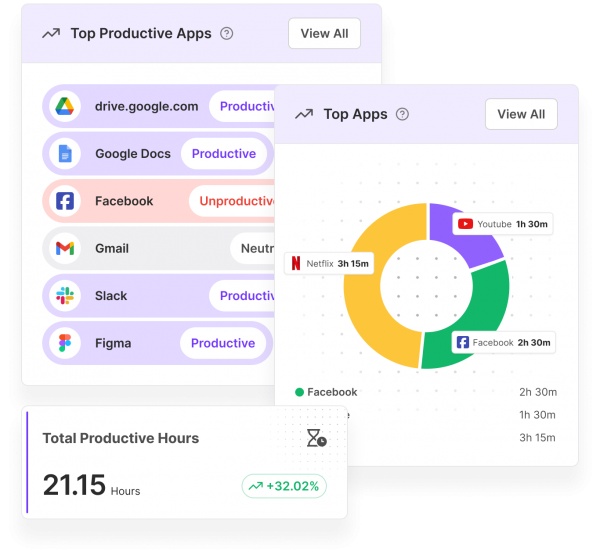Click the Facebook icon in the apps list
600x558 pixels.
tap(65, 201)
